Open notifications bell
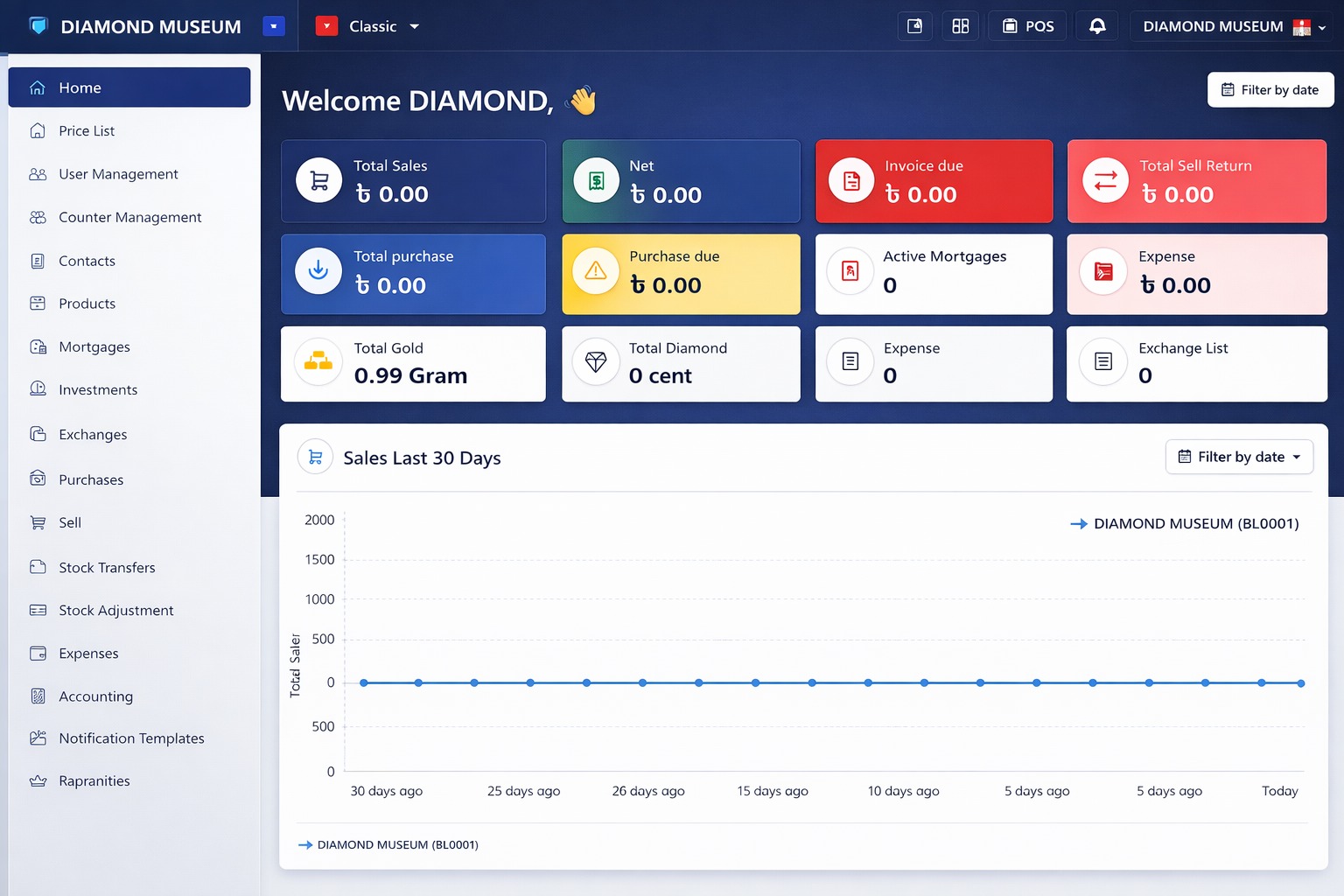The width and height of the screenshot is (1344, 896). pyautogui.click(x=1097, y=26)
